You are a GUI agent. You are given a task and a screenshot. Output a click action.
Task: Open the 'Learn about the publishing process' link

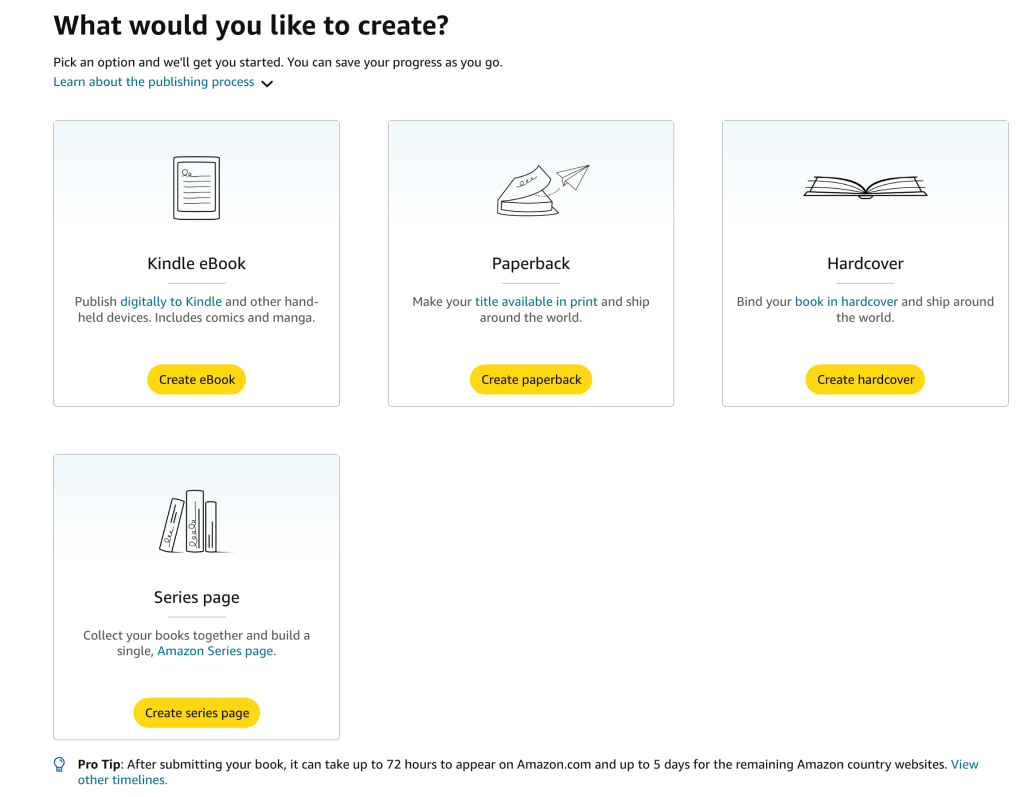tap(154, 82)
